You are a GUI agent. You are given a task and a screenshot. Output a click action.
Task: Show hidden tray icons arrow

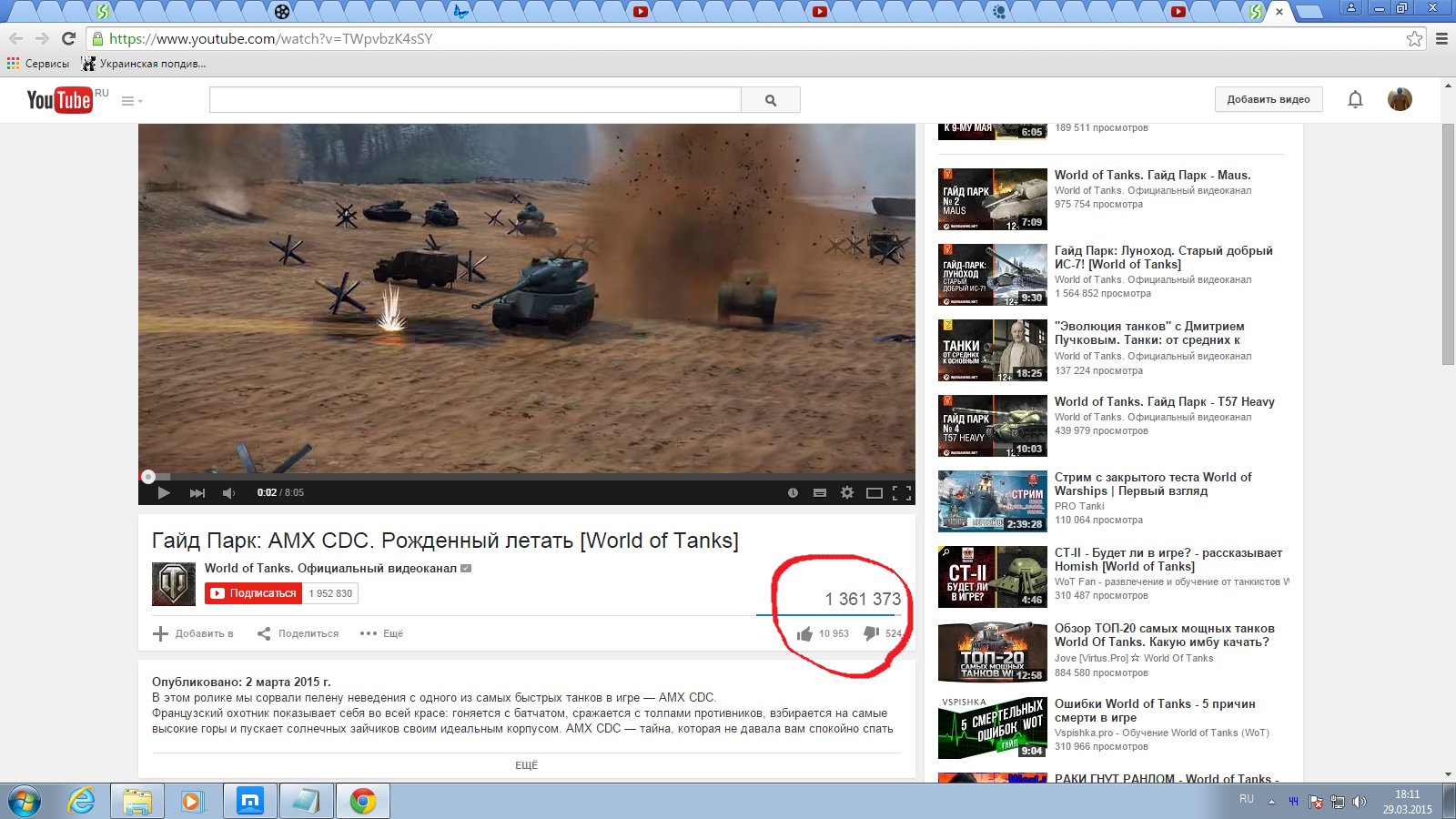click(1271, 802)
